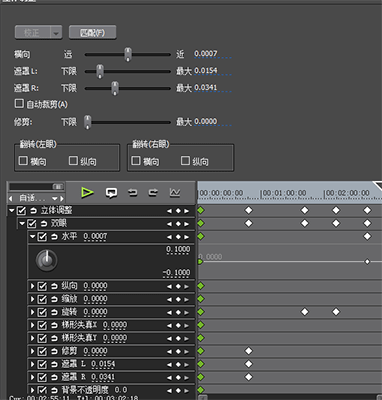Go to next keyframe on 修剪 row
The height and width of the screenshot is (400, 382).
point(186,351)
